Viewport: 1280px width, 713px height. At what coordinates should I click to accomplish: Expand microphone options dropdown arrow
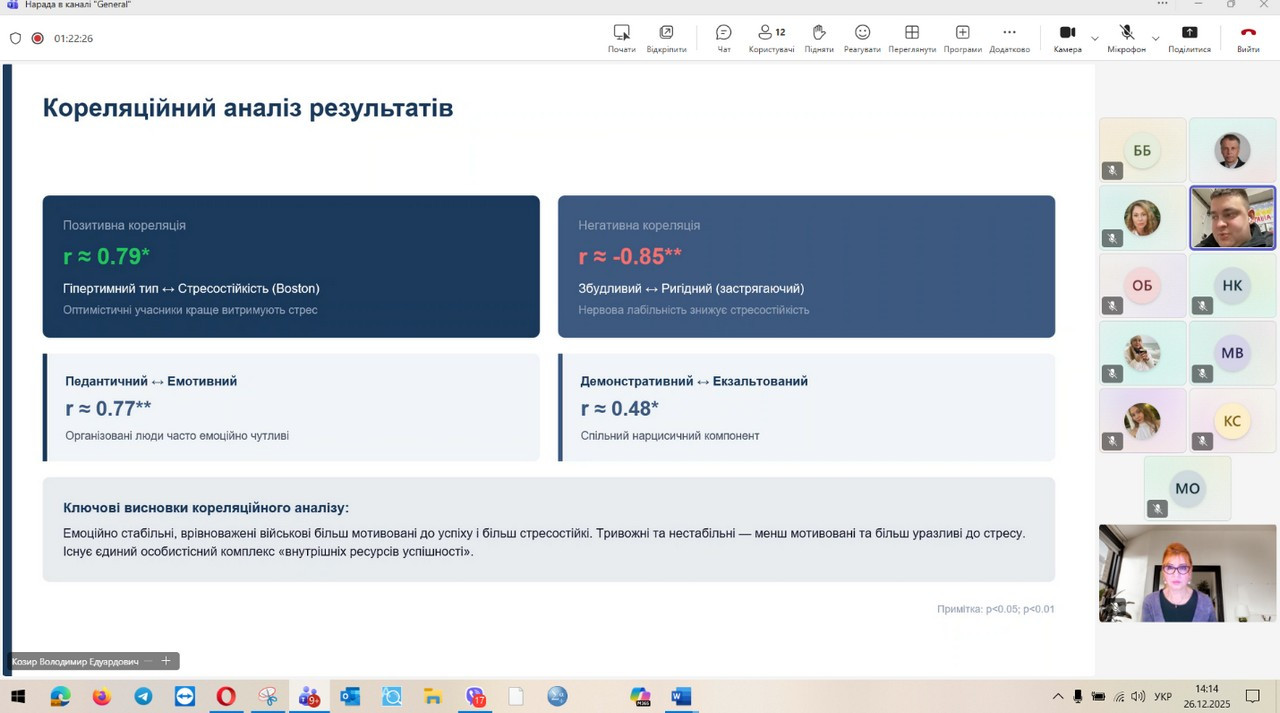[x=1155, y=38]
